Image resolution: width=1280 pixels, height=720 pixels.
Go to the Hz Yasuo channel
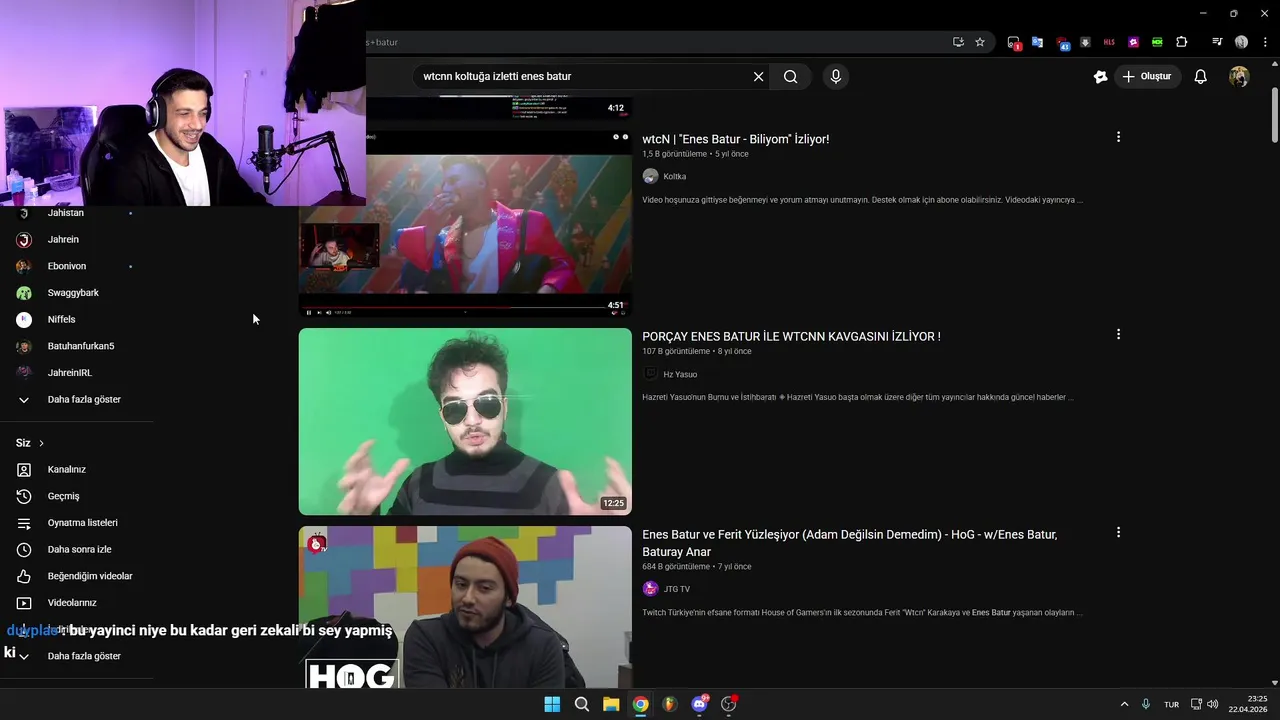[680, 374]
